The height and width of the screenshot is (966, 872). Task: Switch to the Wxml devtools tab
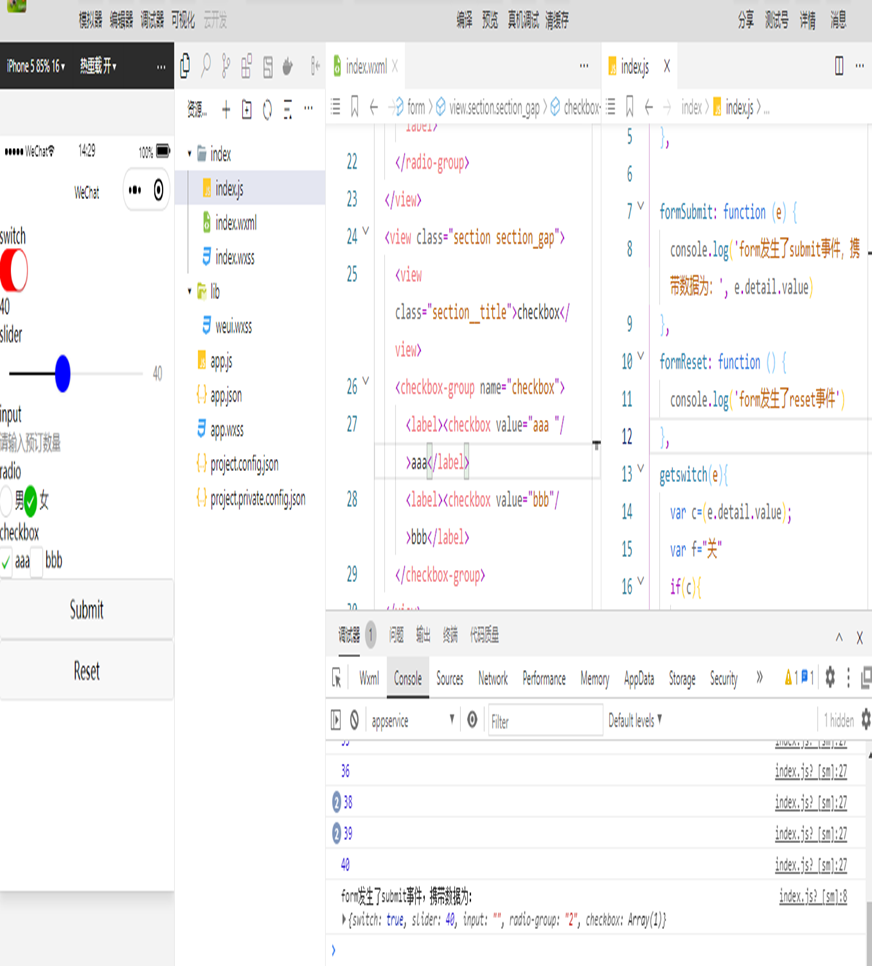(369, 678)
